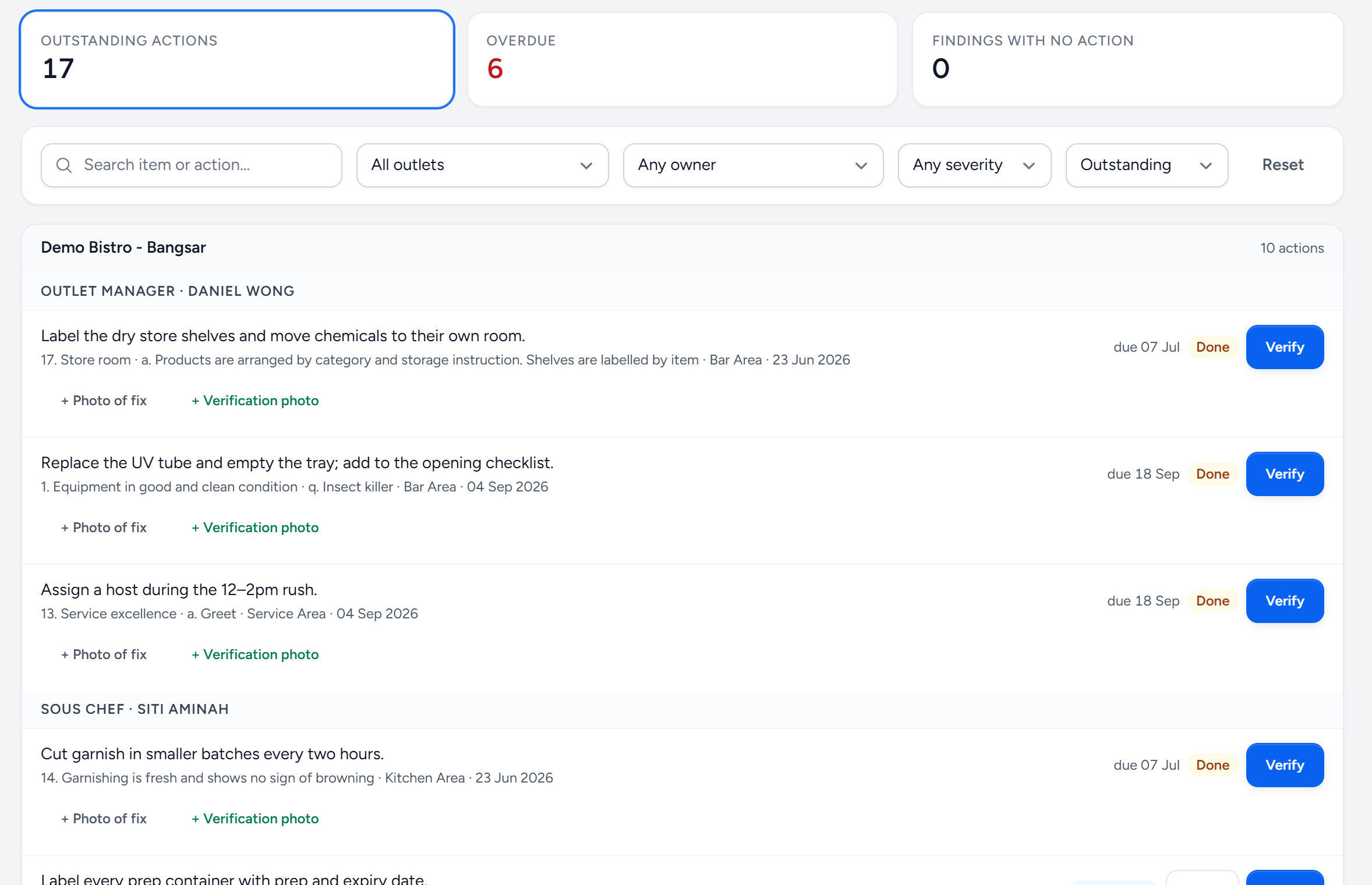Add verification photo for garnish action

tap(255, 819)
